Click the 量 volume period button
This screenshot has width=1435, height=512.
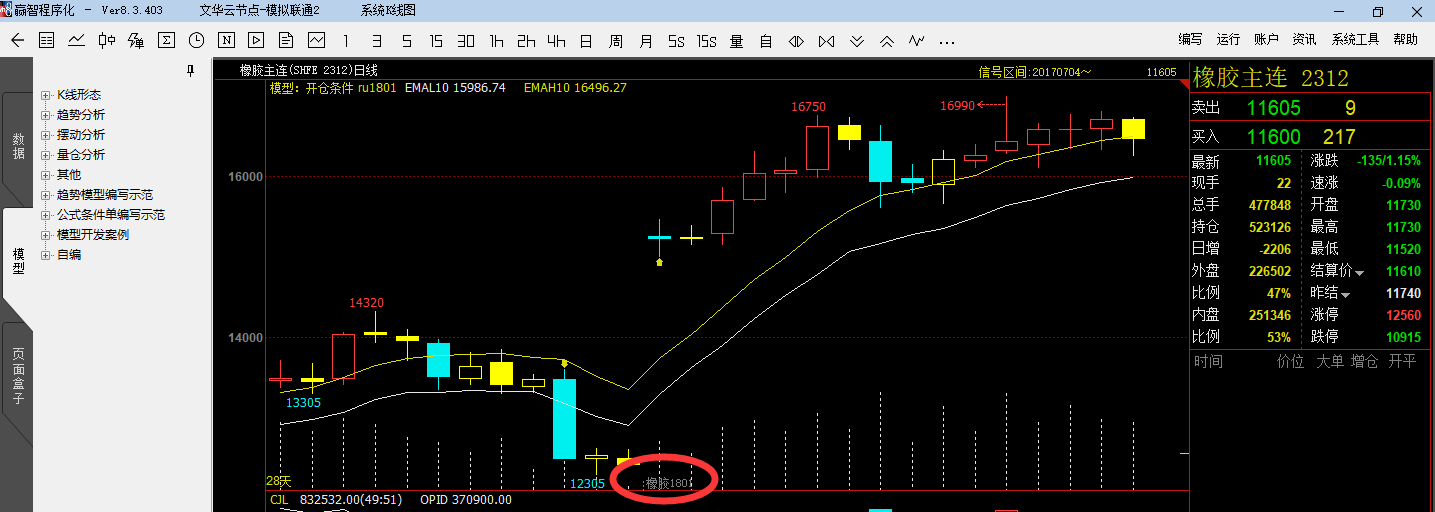tap(737, 41)
